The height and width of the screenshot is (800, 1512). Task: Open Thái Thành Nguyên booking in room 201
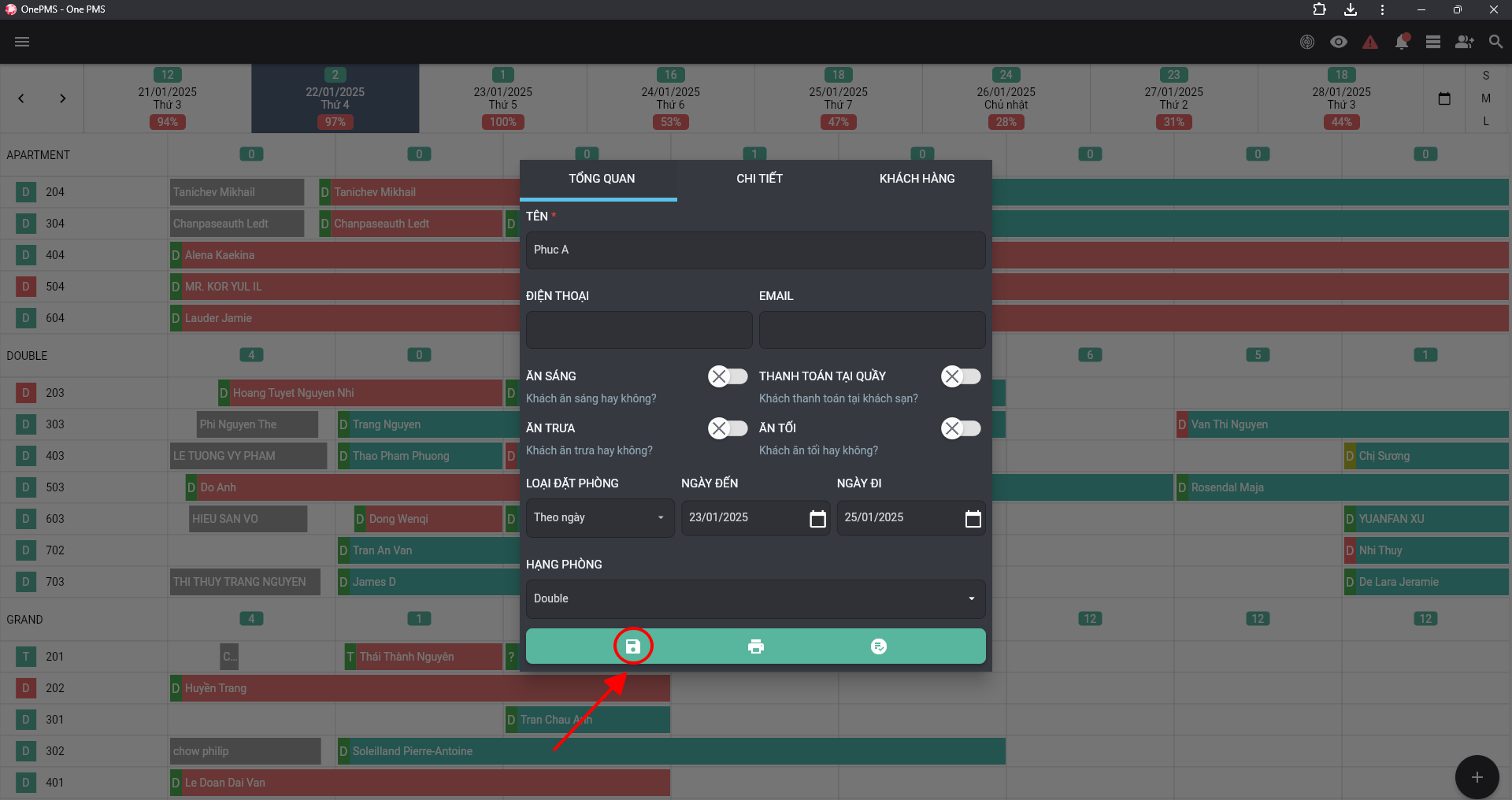click(424, 657)
